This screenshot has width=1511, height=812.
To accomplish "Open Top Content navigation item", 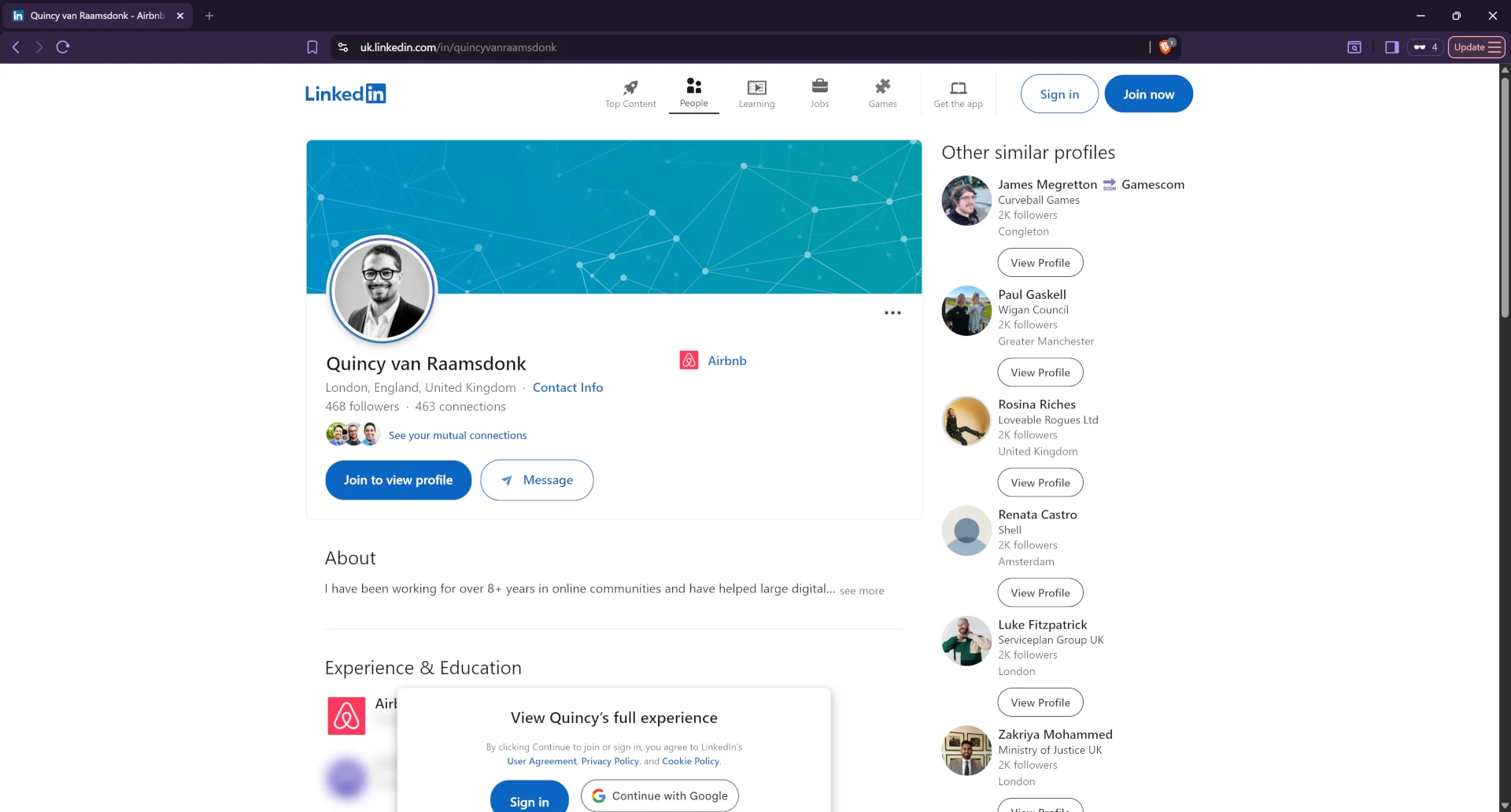I will click(630, 94).
